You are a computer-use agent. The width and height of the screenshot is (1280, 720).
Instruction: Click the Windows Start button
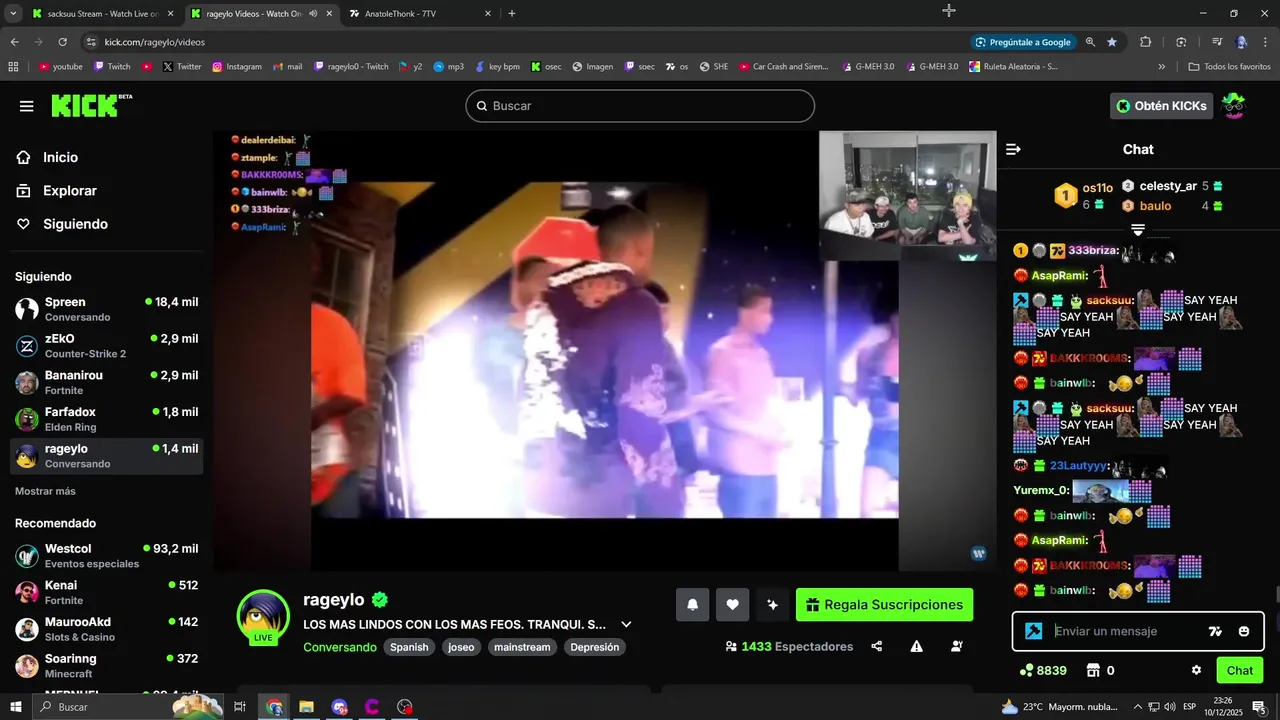click(x=15, y=707)
